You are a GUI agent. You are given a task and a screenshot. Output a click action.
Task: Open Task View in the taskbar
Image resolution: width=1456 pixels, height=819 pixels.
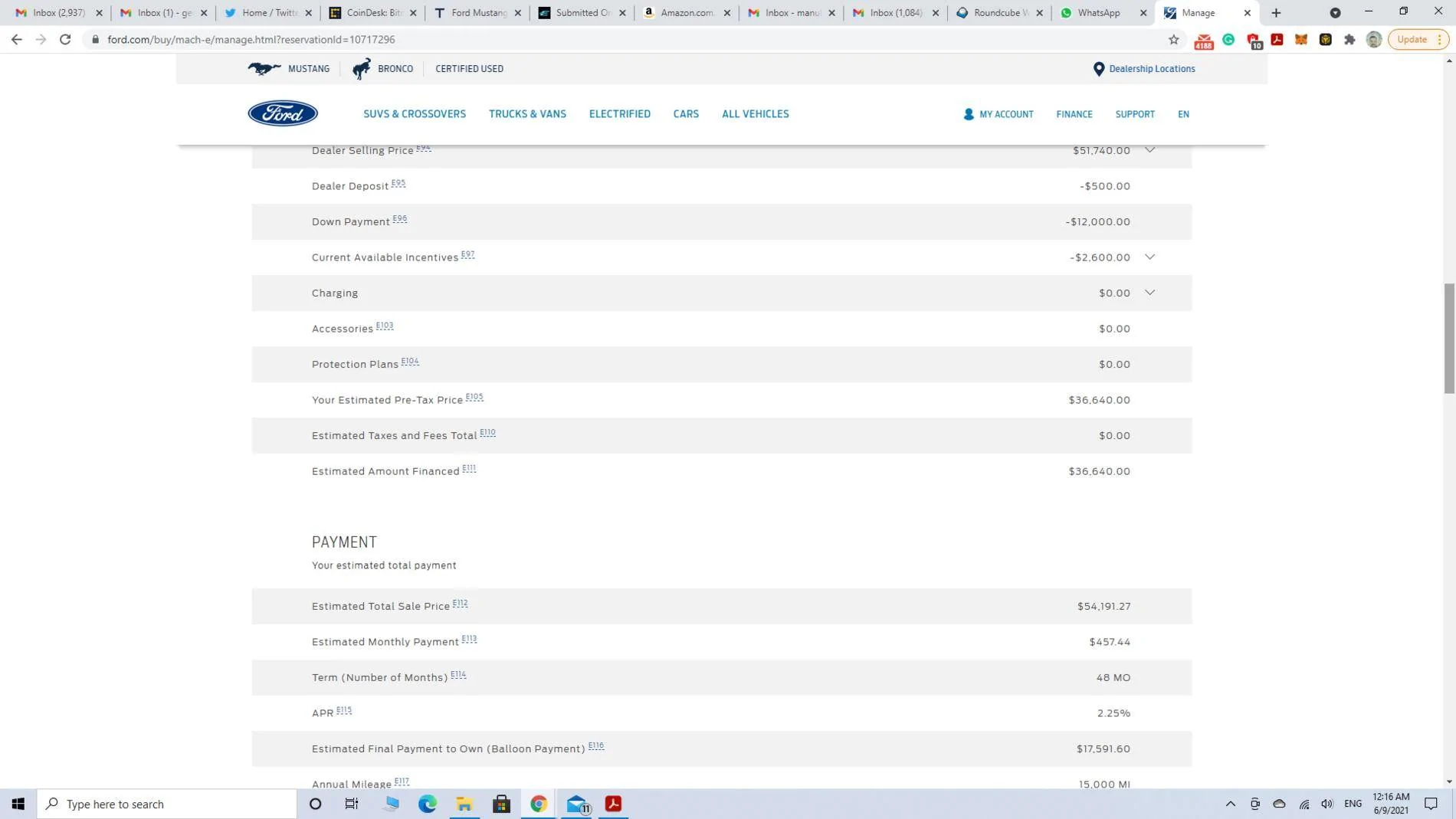(352, 804)
